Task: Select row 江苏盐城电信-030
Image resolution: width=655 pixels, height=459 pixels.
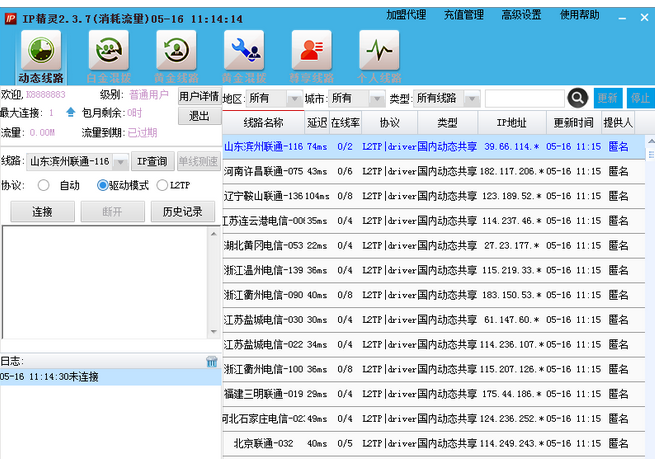Action: tap(434, 320)
